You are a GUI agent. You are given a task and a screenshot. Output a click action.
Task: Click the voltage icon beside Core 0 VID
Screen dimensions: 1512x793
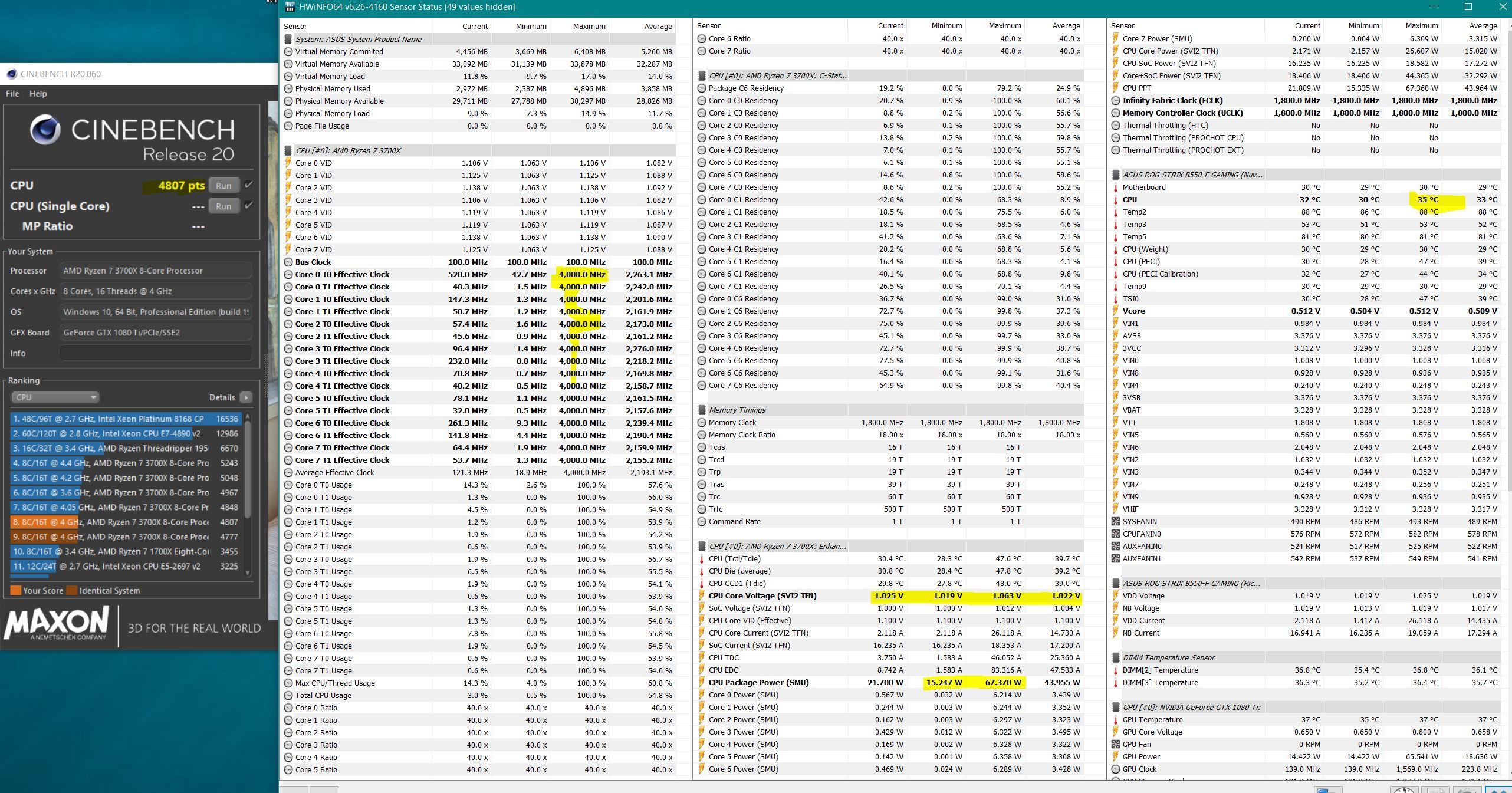pos(288,163)
